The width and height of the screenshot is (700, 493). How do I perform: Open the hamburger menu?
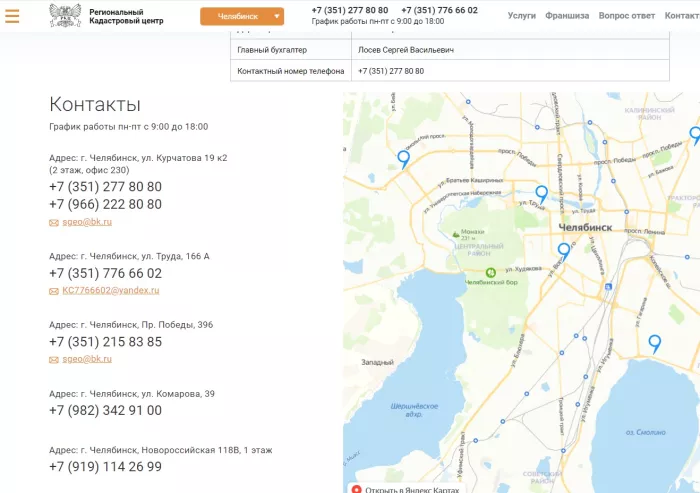12,16
